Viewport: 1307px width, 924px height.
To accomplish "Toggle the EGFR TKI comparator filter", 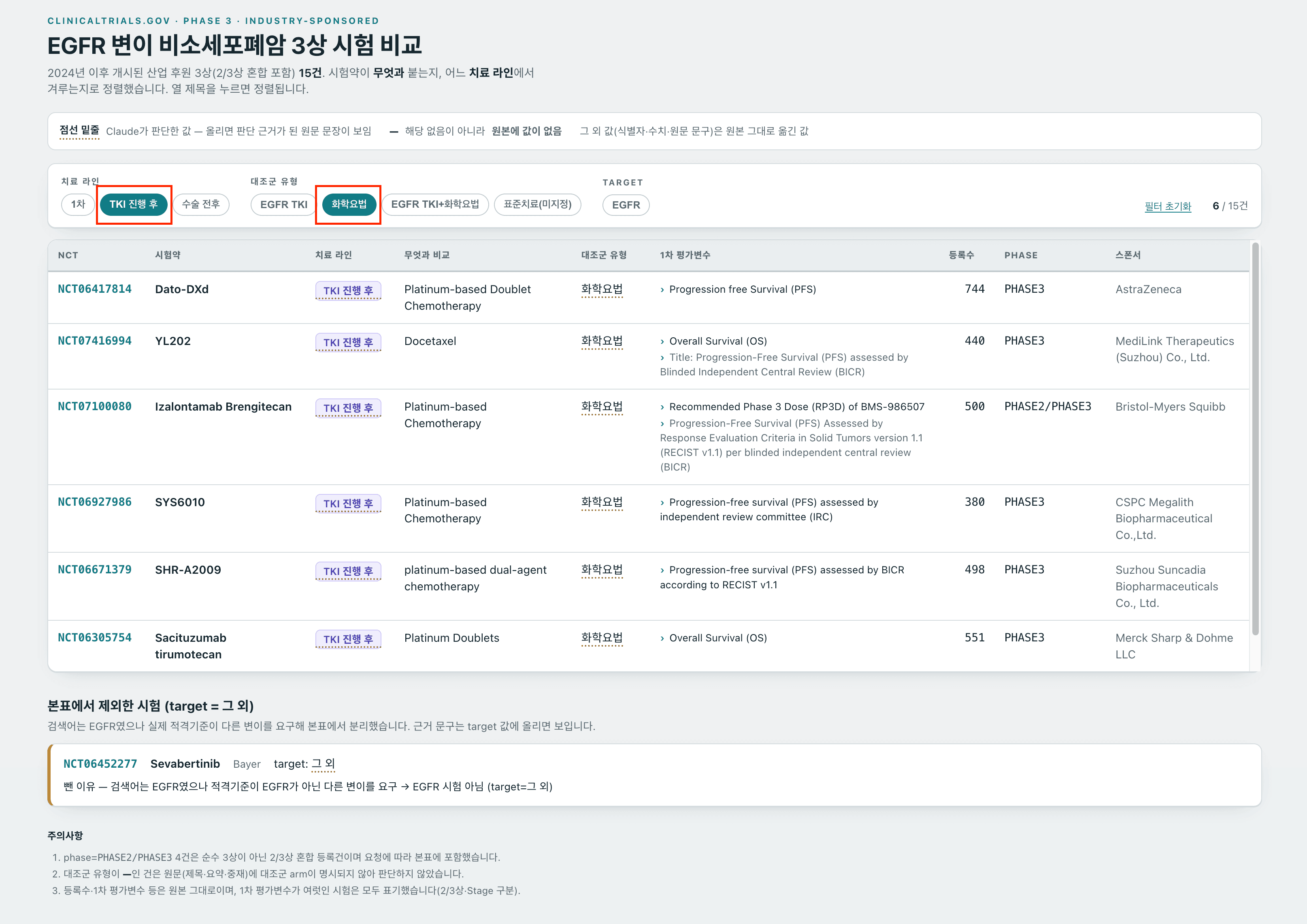I will [x=283, y=204].
